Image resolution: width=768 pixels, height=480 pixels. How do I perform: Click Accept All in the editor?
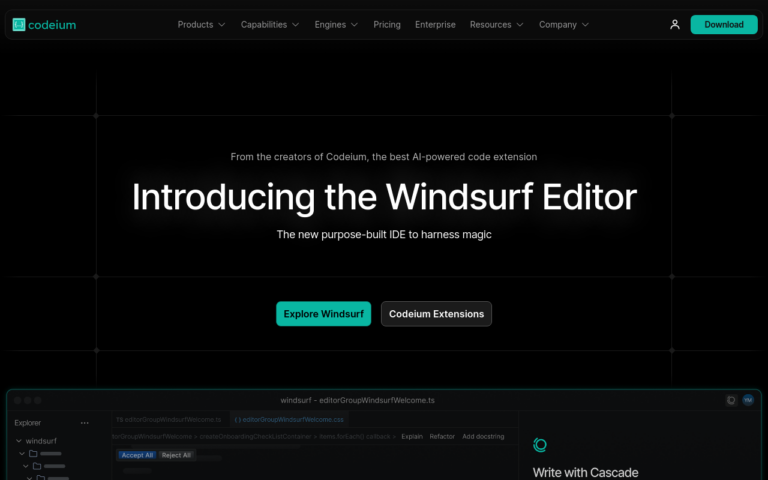(136, 455)
